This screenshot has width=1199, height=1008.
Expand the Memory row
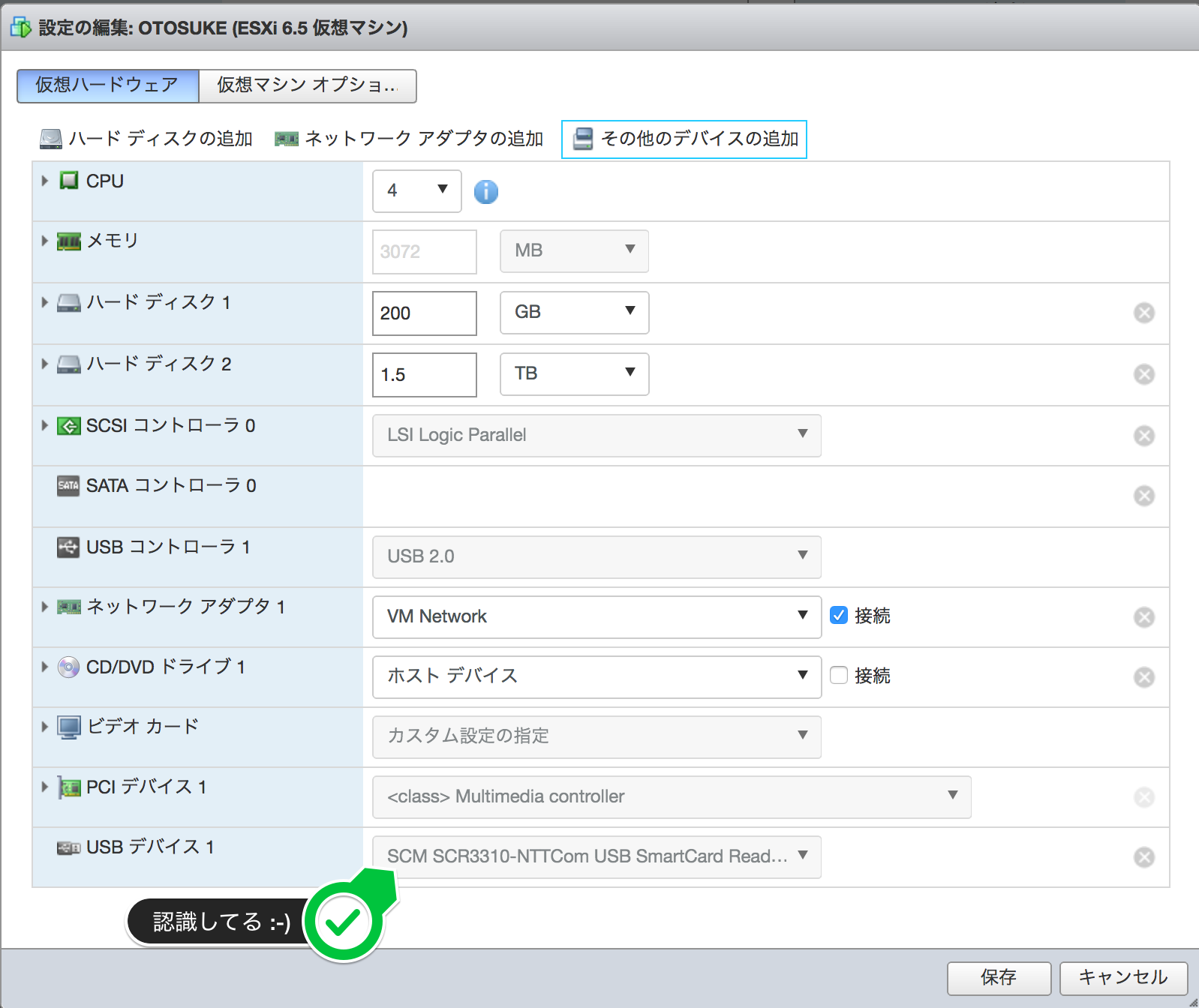pos(45,241)
